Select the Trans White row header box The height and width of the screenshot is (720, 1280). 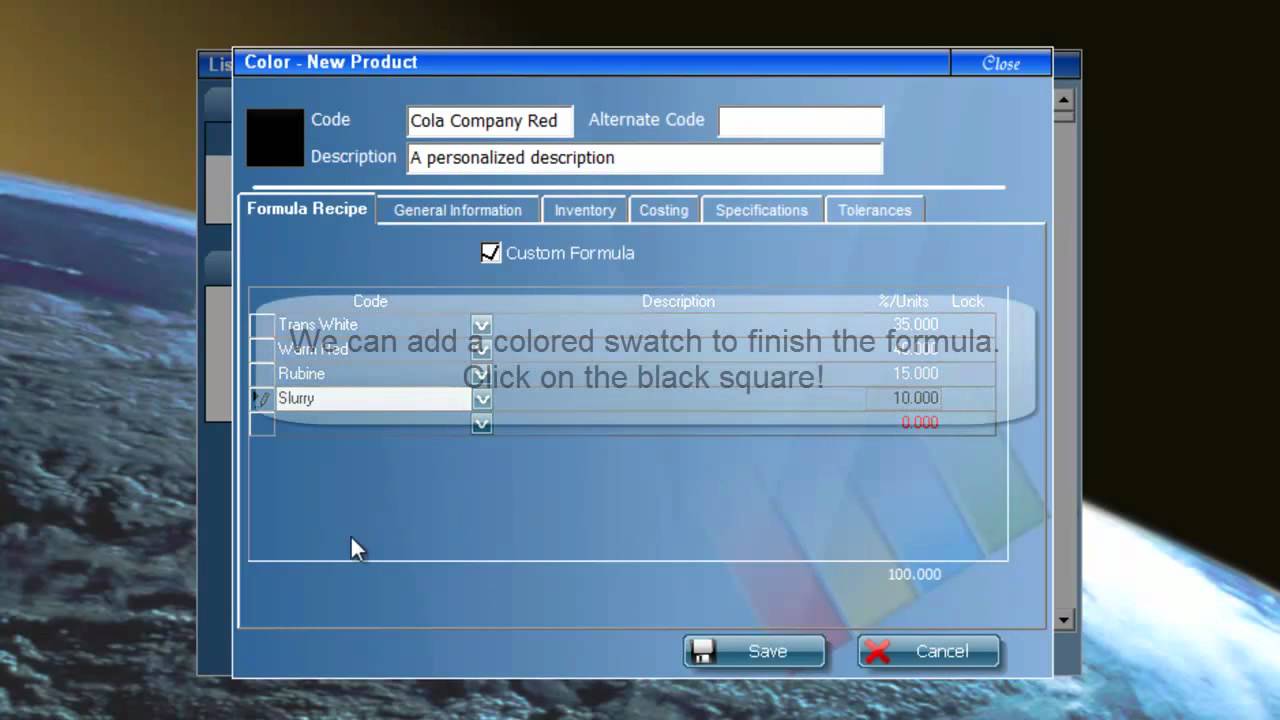[x=262, y=325]
